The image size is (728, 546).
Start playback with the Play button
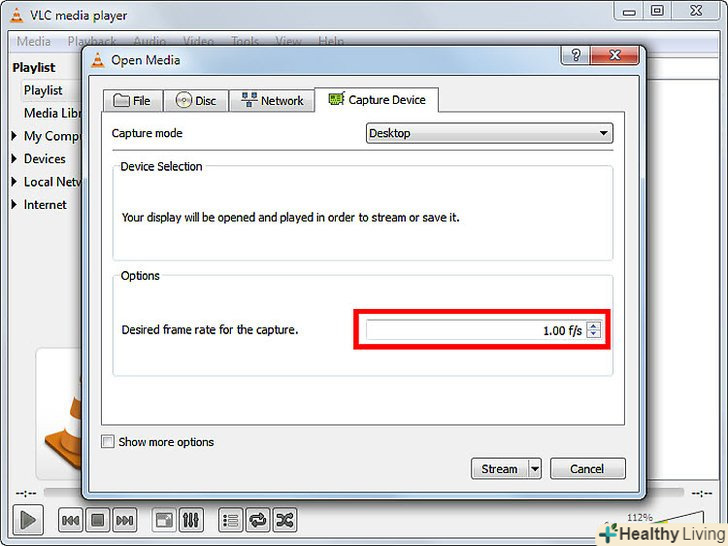pyautogui.click(x=28, y=520)
